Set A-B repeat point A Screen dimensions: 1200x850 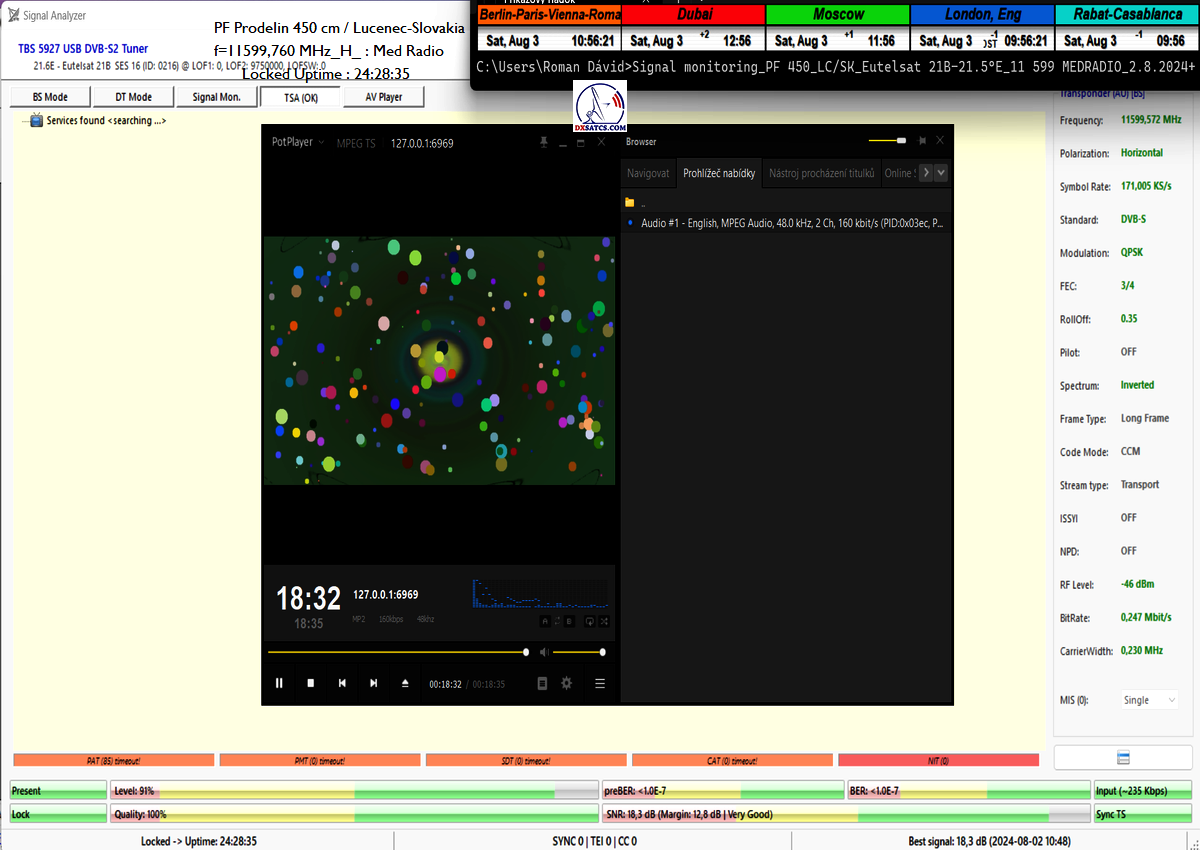545,621
